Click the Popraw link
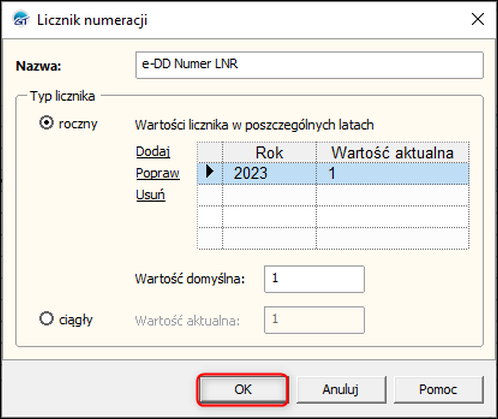 point(158,173)
